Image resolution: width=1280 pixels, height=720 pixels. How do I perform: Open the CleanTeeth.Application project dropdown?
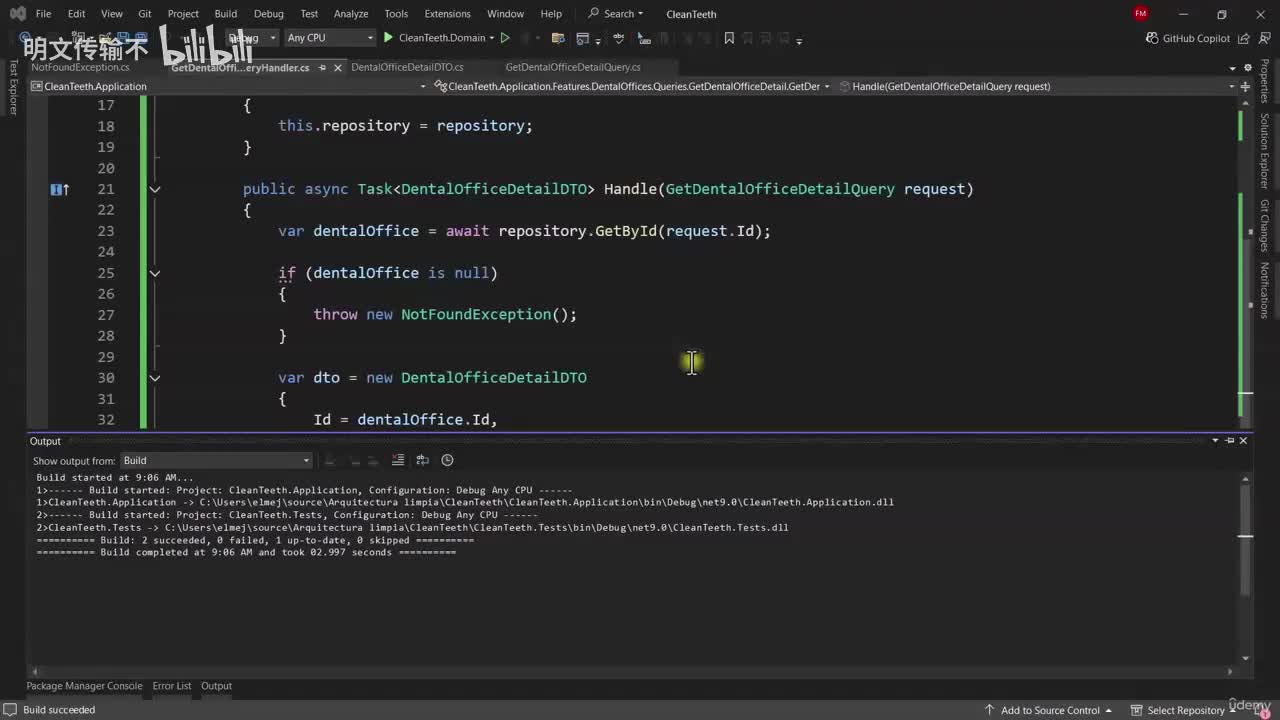(229, 86)
